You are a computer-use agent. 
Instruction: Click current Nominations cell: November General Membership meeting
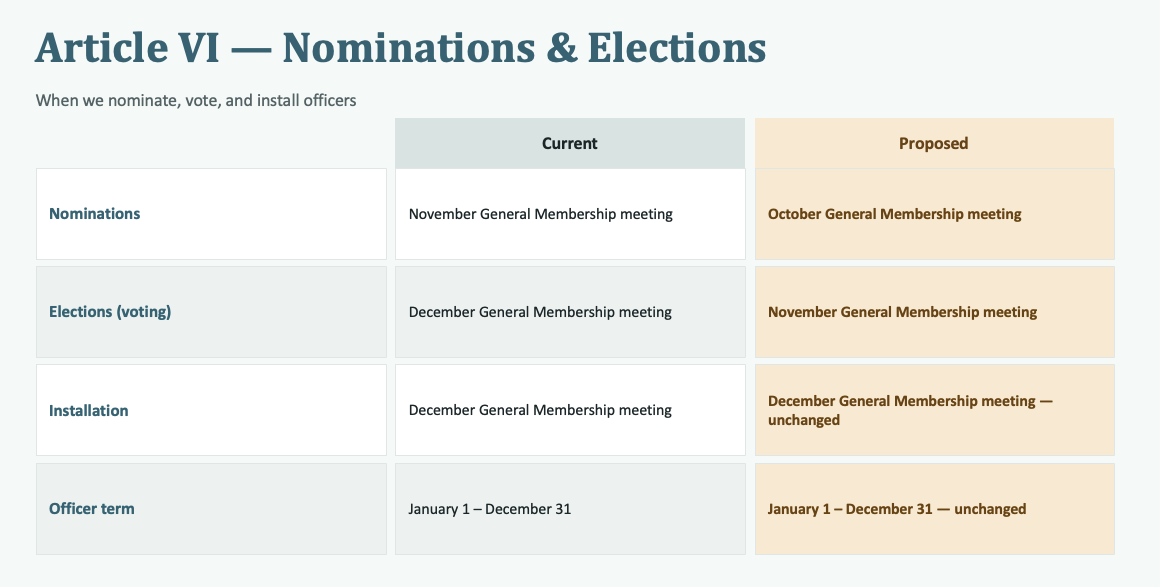tap(570, 214)
